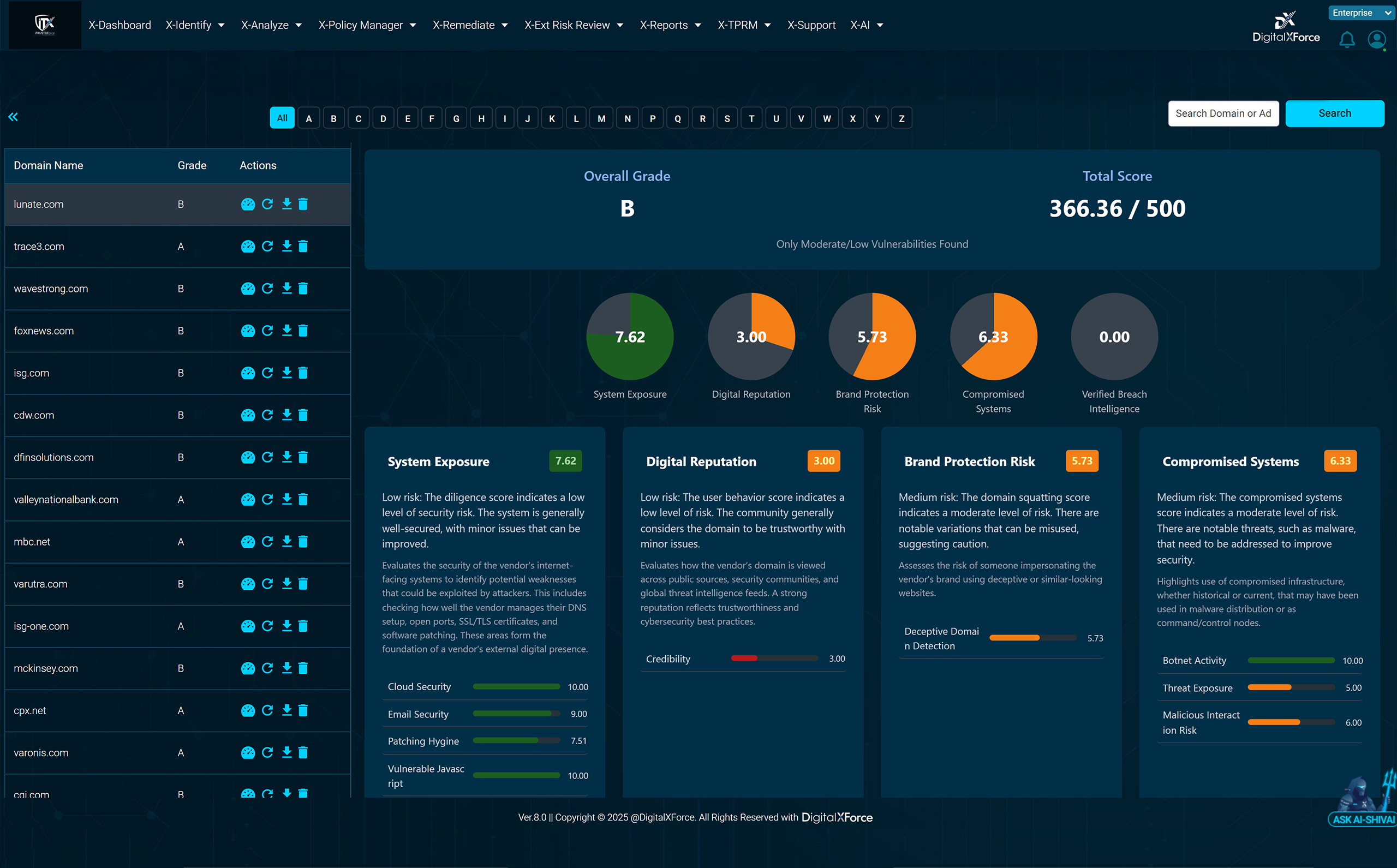Expand the X-Remediate dropdown menu
The width and height of the screenshot is (1397, 868).
point(470,25)
